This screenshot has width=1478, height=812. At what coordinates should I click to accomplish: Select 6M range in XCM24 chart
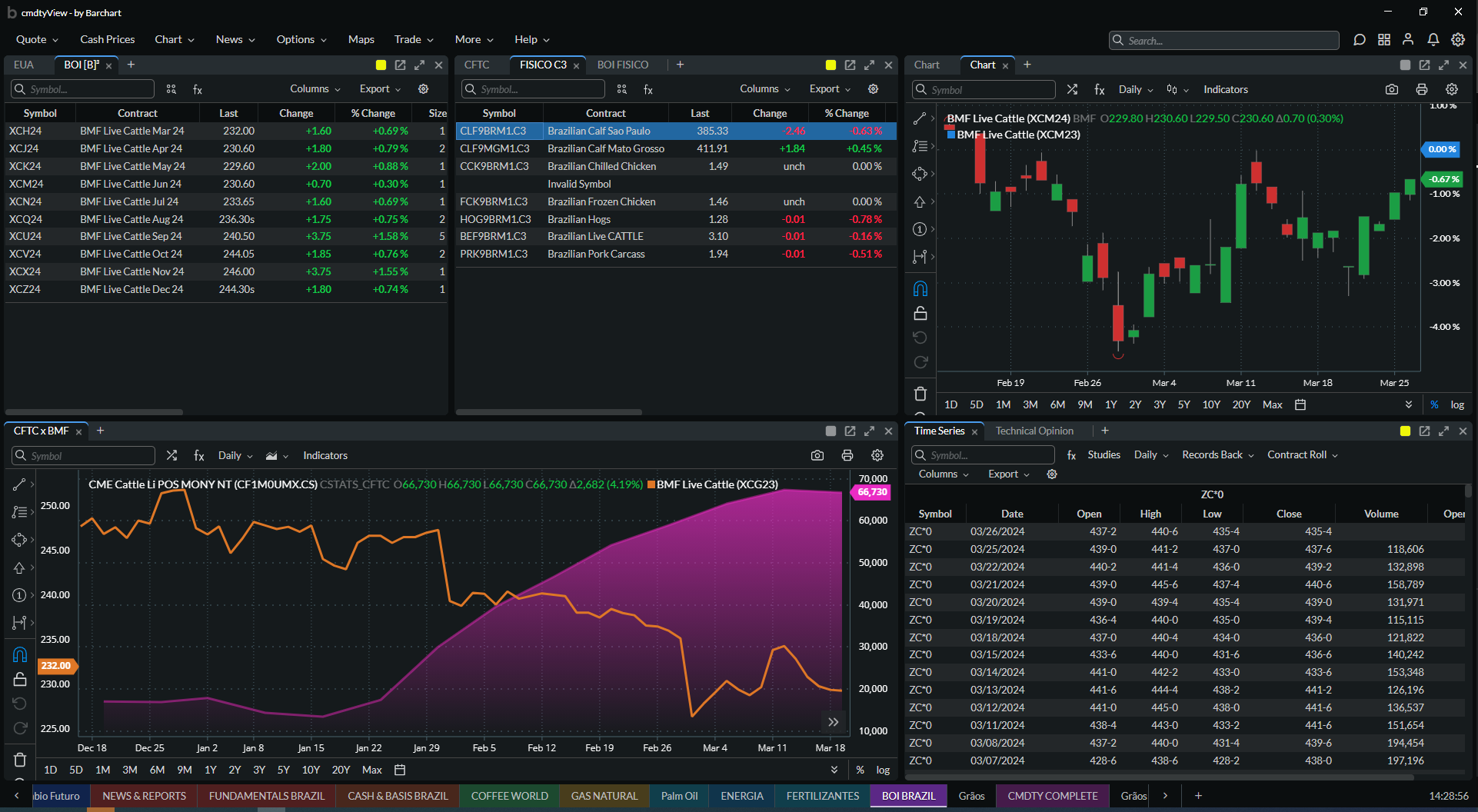coord(1057,404)
